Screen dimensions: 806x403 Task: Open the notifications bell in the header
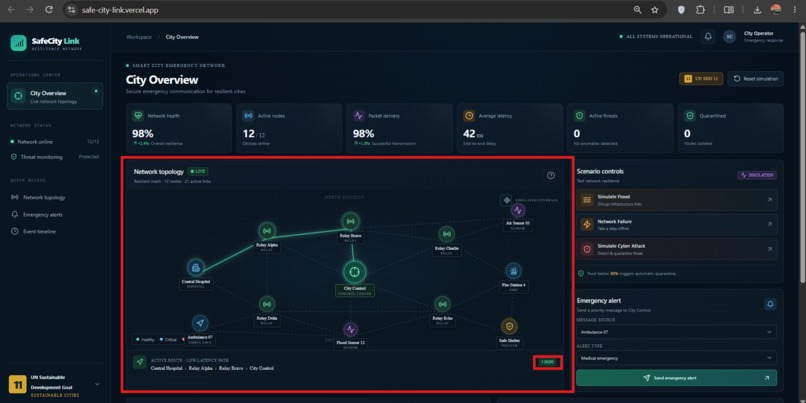[x=708, y=36]
